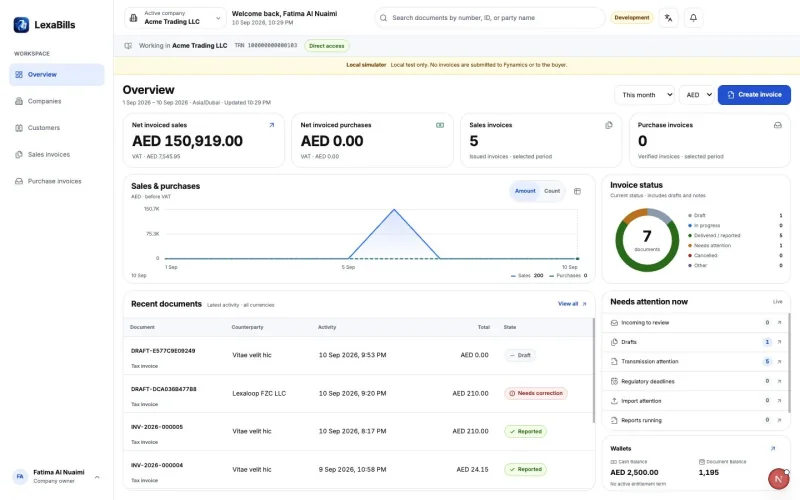Click in the document search field
Screen dimensions: 800x500
tap(490, 18)
